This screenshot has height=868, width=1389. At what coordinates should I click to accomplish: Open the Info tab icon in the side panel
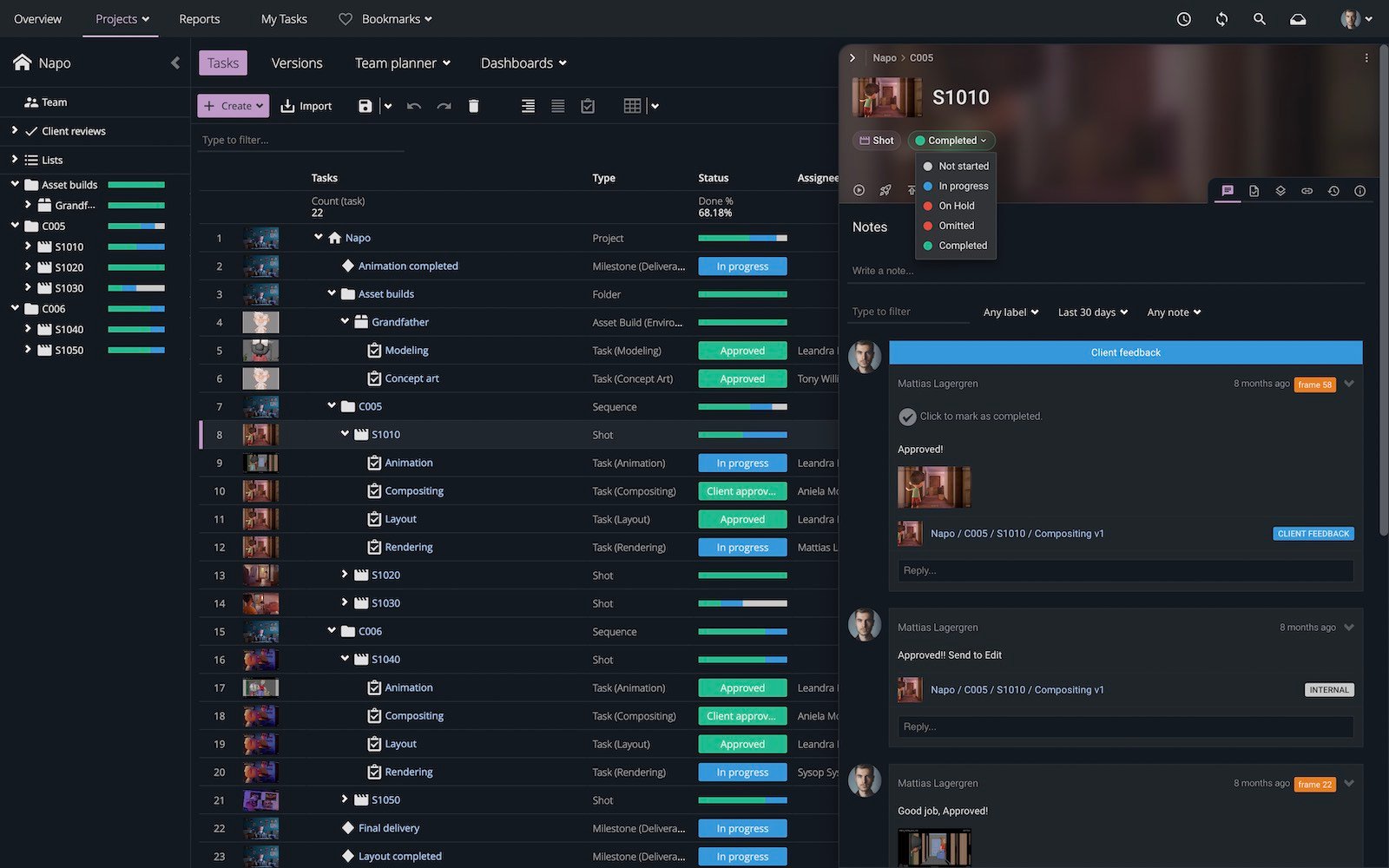pos(1359,191)
